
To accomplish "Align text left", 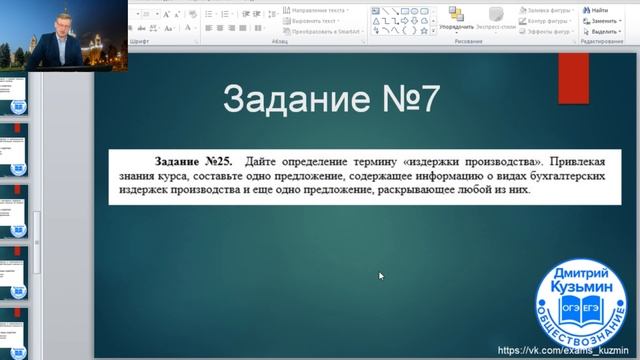I will [209, 28].
